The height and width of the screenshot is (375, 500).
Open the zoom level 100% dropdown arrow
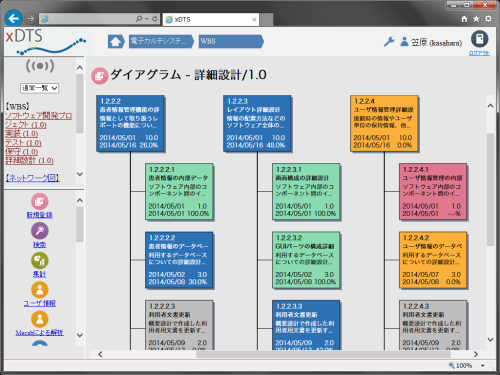pyautogui.click(x=482, y=366)
